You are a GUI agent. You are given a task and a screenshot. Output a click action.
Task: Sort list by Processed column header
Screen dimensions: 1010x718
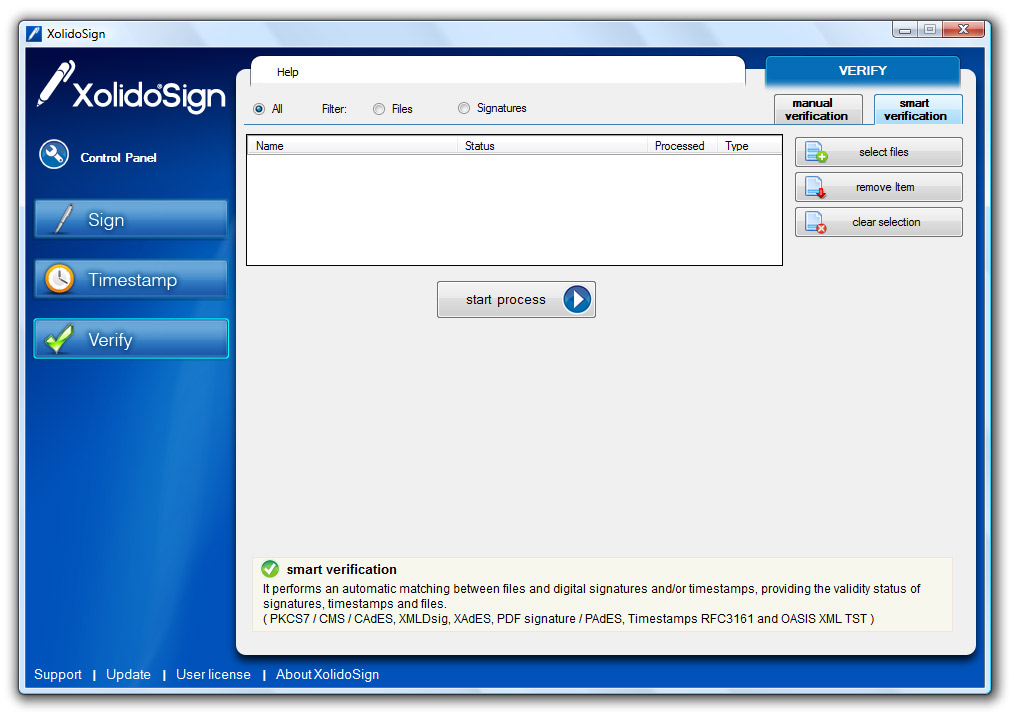pyautogui.click(x=682, y=146)
